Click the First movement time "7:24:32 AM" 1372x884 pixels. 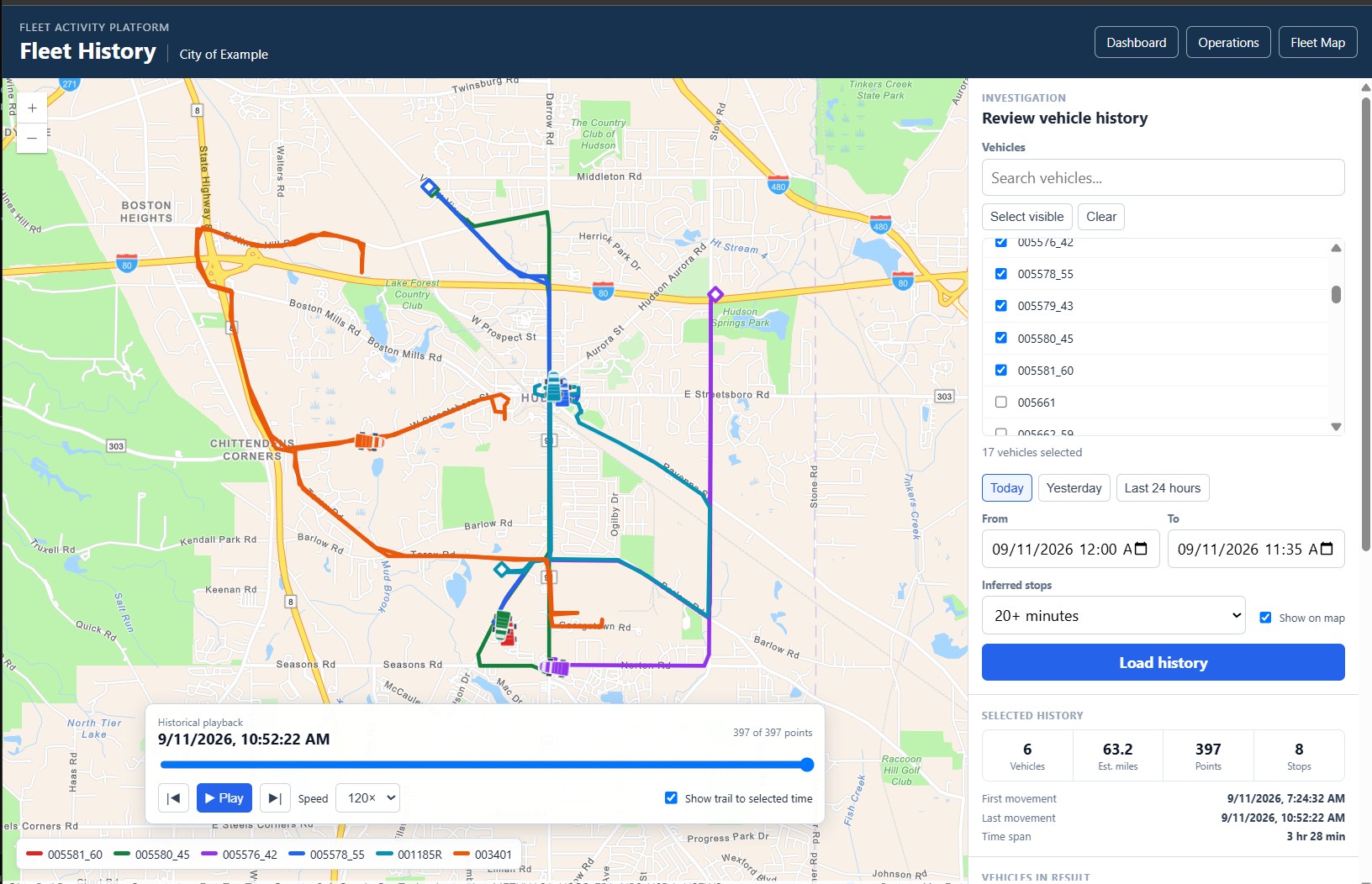click(1316, 799)
